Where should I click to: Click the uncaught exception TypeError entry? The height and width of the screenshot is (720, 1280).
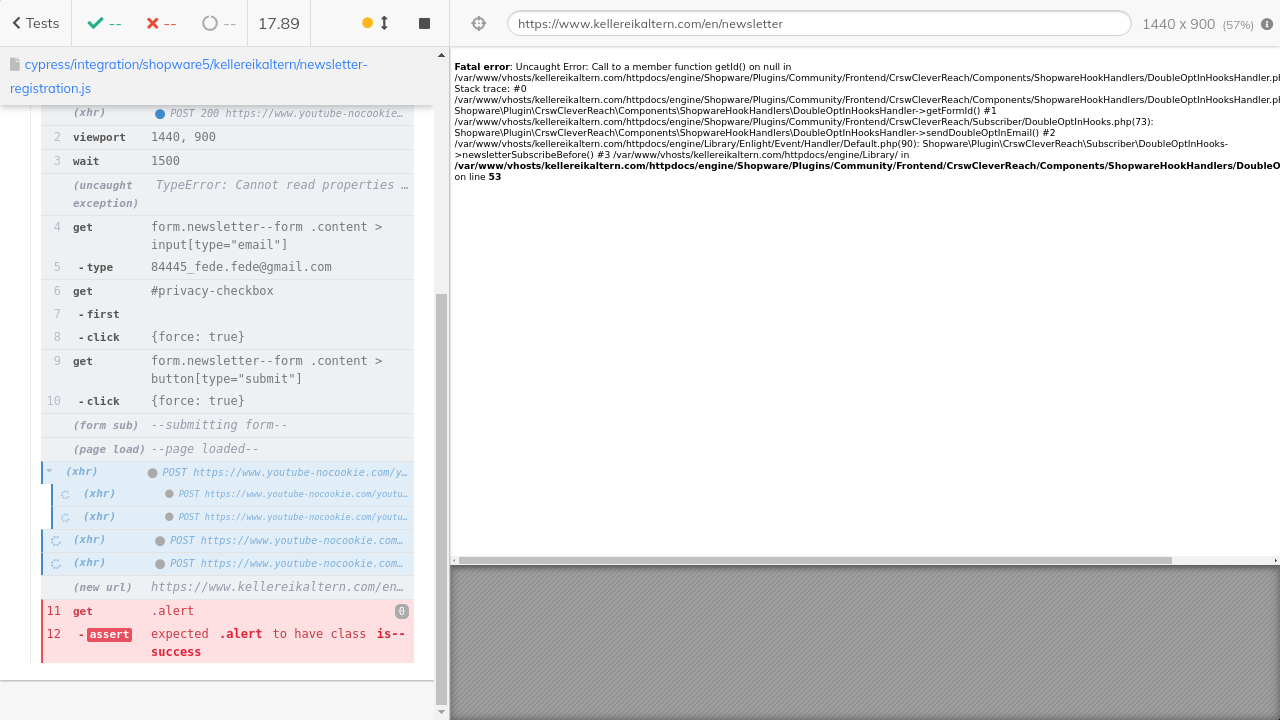click(x=228, y=193)
